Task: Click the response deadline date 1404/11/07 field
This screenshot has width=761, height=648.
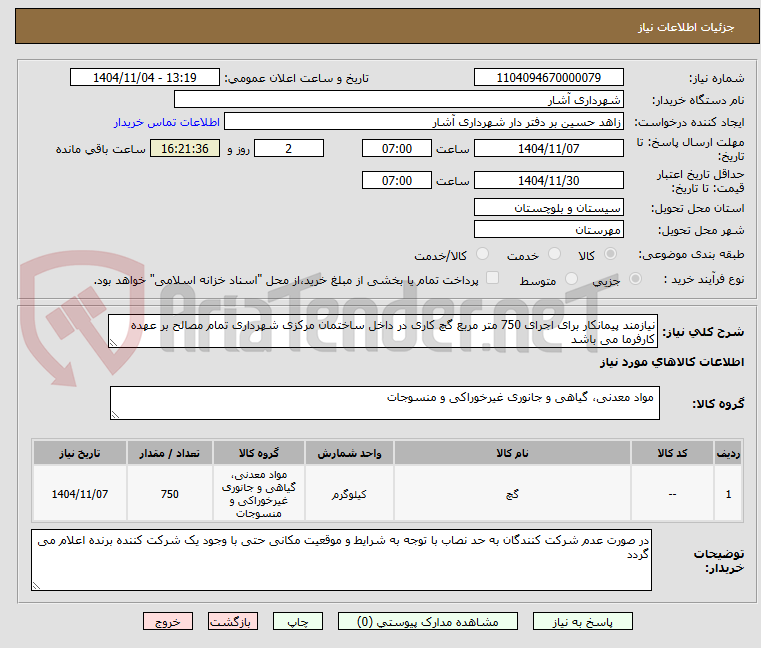Action: pos(548,149)
